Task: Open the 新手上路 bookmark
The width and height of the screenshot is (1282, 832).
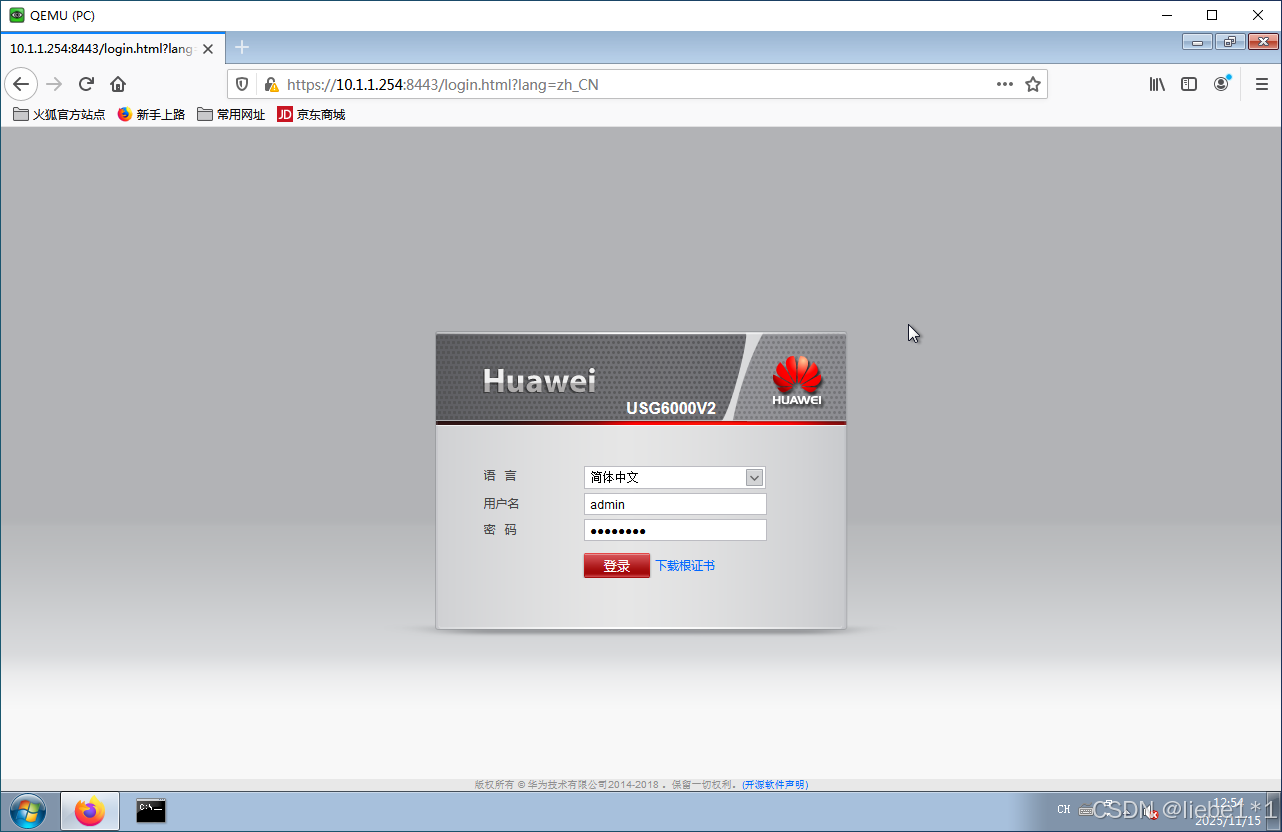Action: tap(151, 115)
